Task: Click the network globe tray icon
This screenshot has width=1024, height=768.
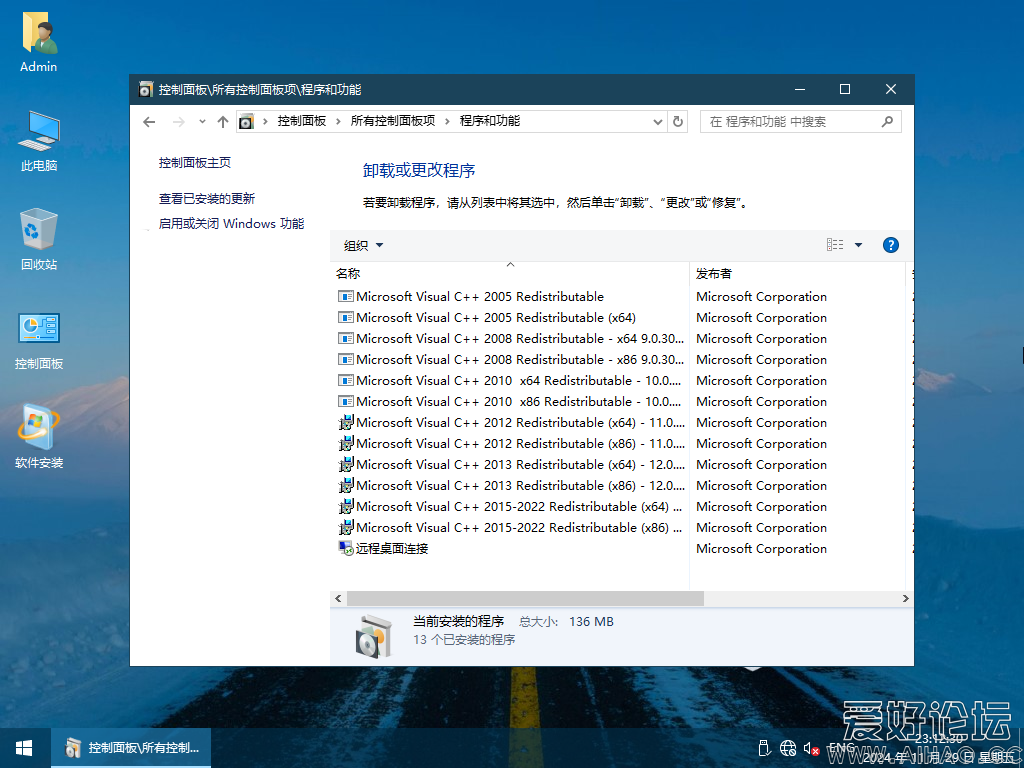Action: (788, 748)
